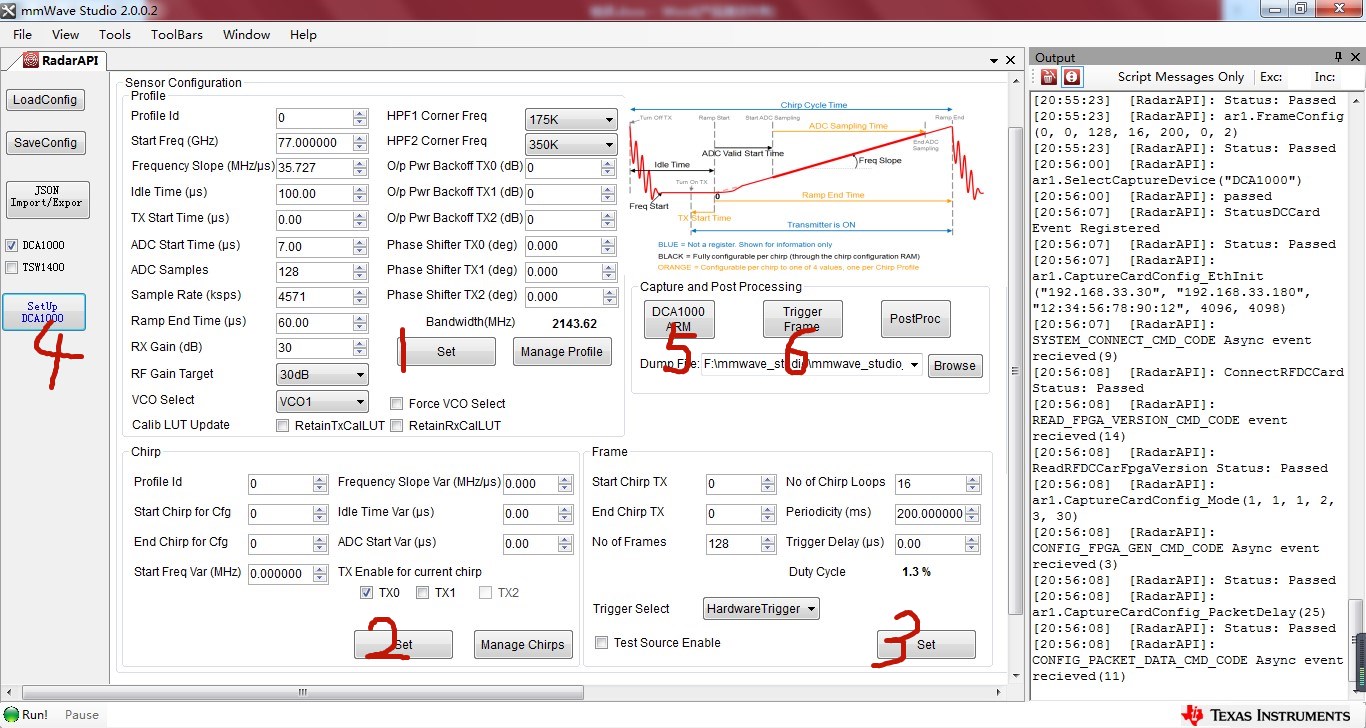Screen dimensions: 1366x728
Task: Open VCO Select dropdown
Action: point(322,401)
